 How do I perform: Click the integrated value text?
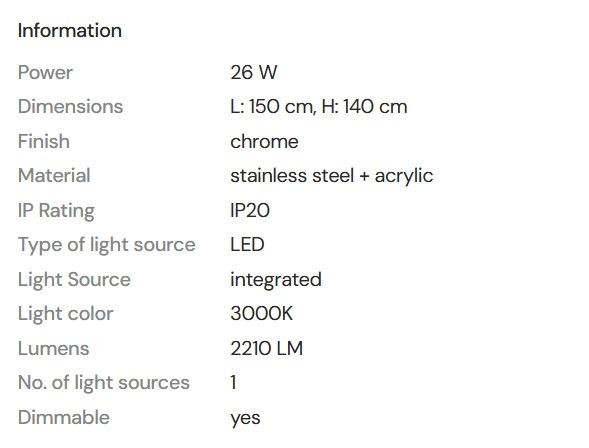(x=276, y=280)
